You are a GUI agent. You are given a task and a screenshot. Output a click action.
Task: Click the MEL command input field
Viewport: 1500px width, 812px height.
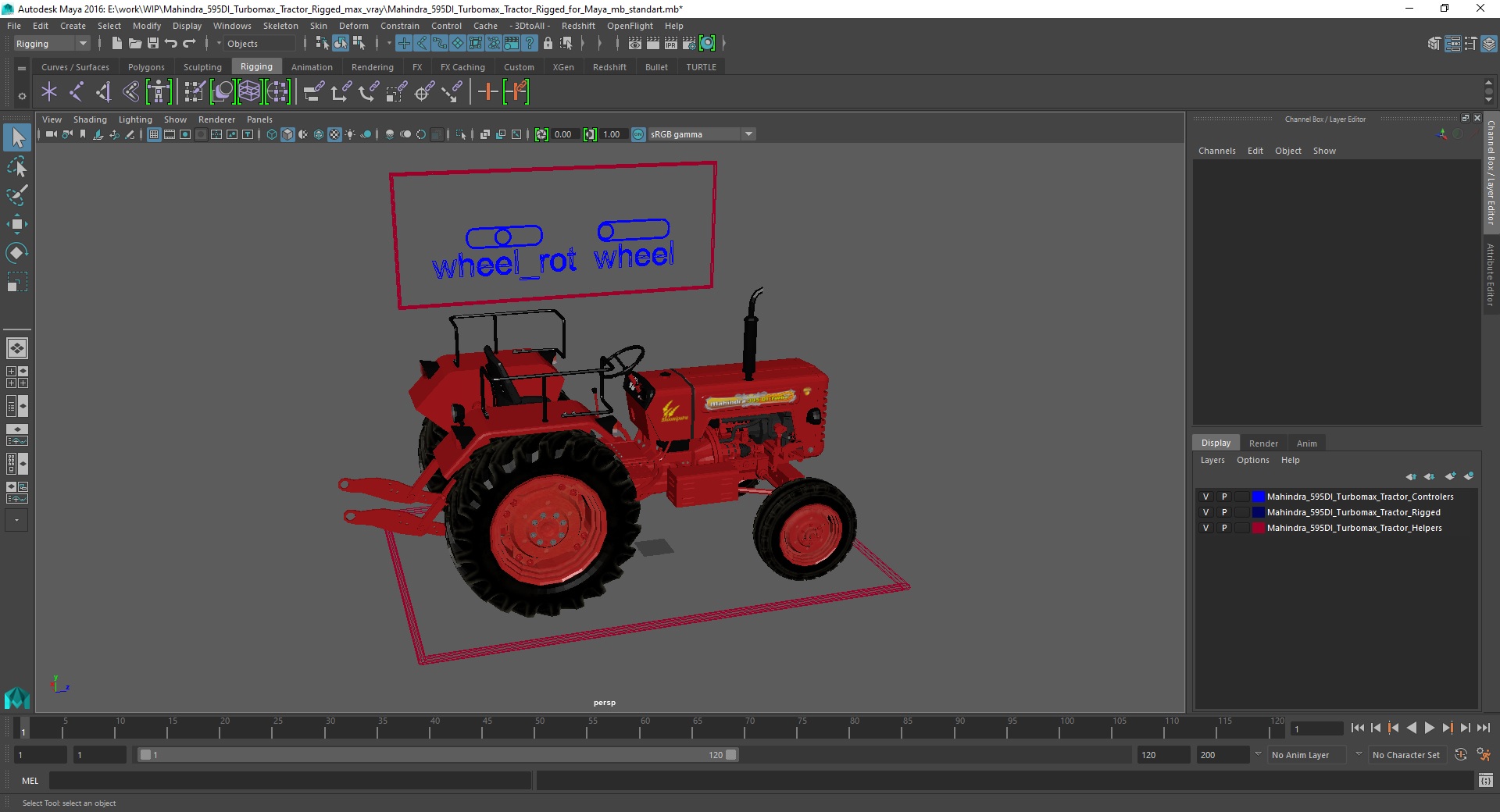pos(290,780)
